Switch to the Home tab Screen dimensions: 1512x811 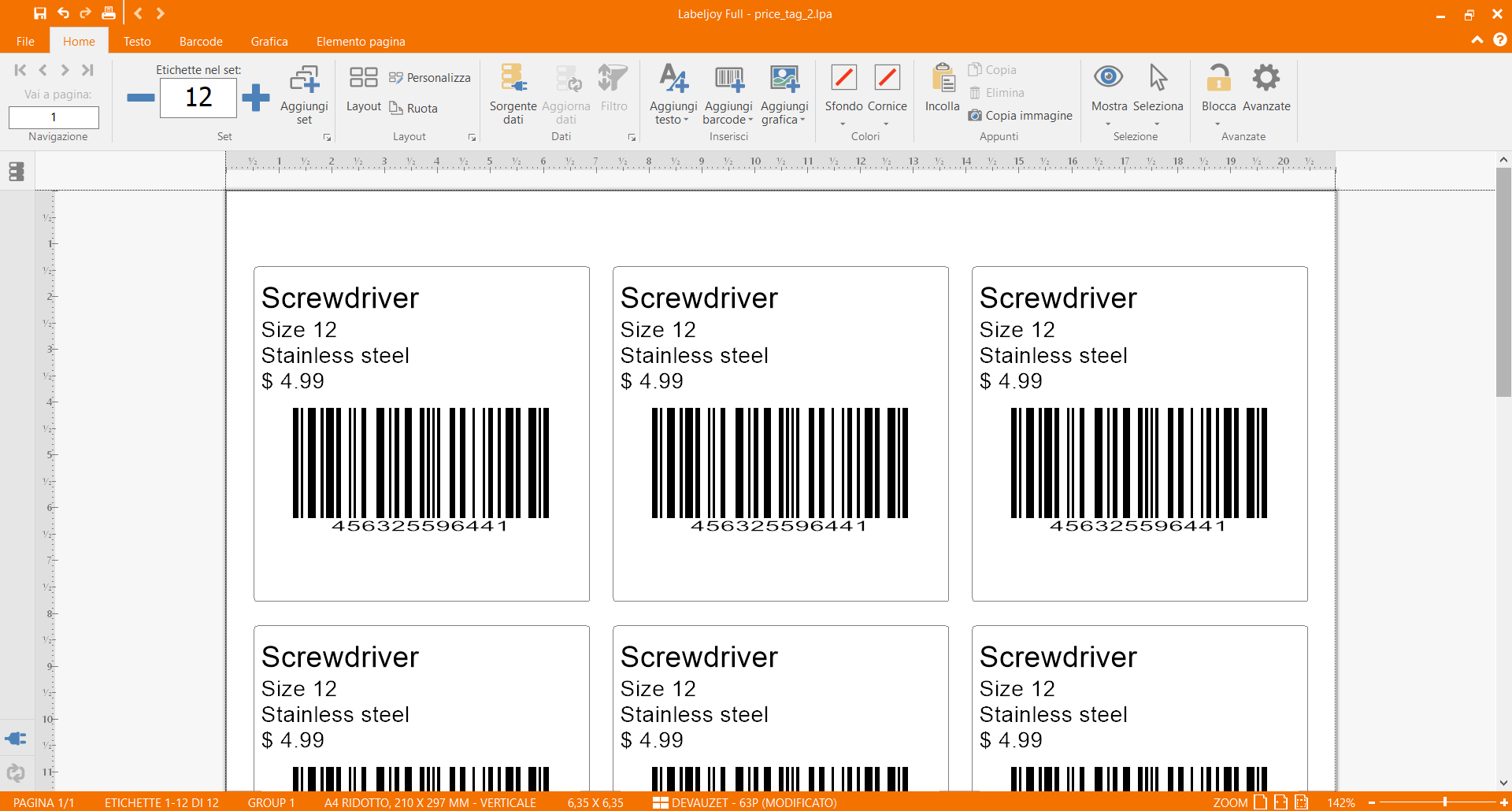[x=79, y=41]
